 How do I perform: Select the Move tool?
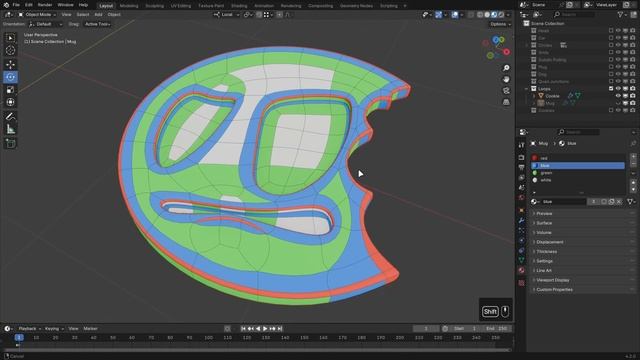tap(10, 64)
